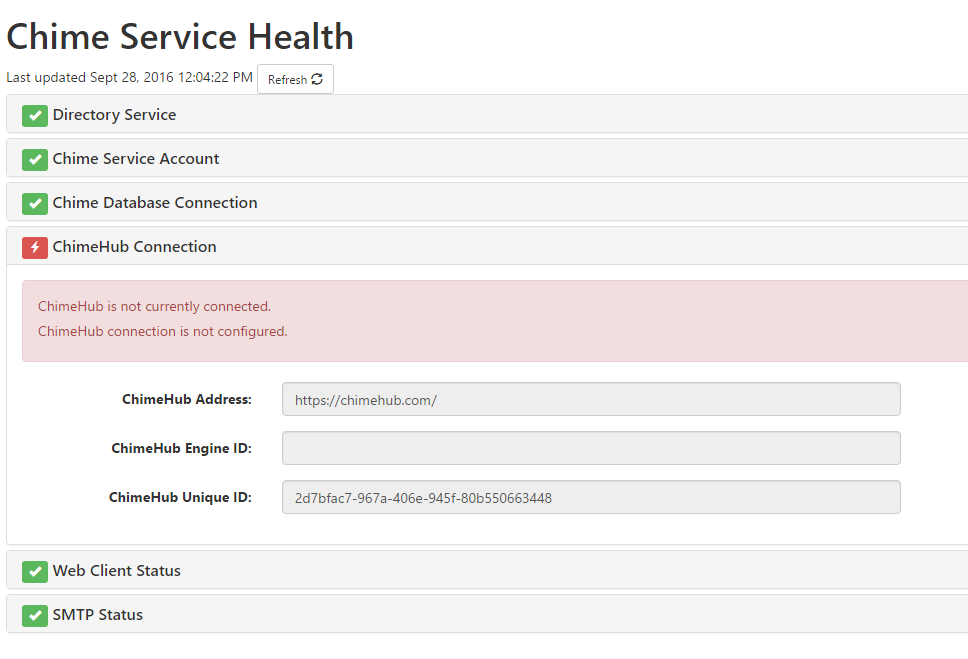Click the SMTP Status green check icon
968x659 pixels.
(x=35, y=615)
